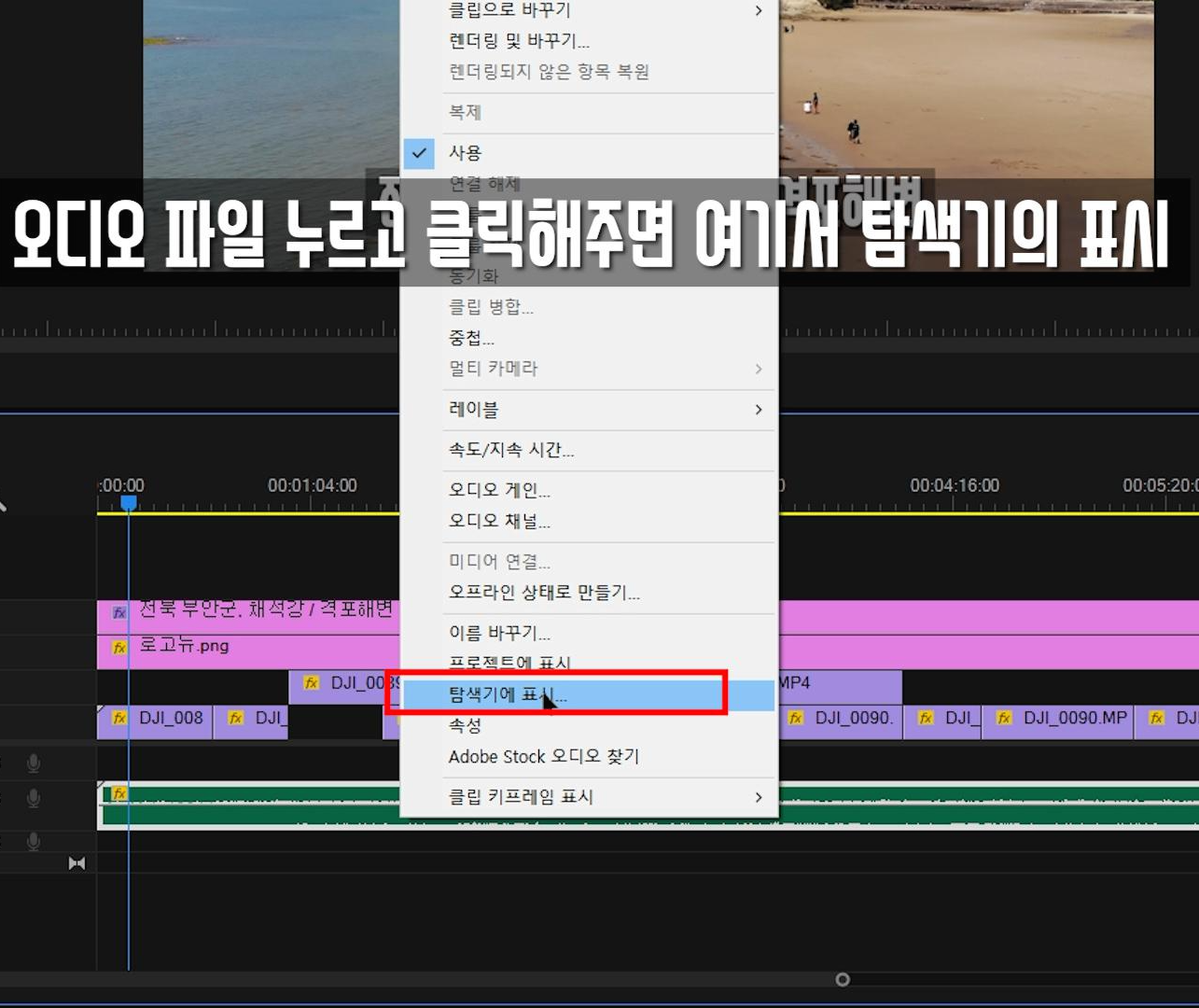
Task: Select 클립 병합... menu entry
Action: click(x=491, y=307)
